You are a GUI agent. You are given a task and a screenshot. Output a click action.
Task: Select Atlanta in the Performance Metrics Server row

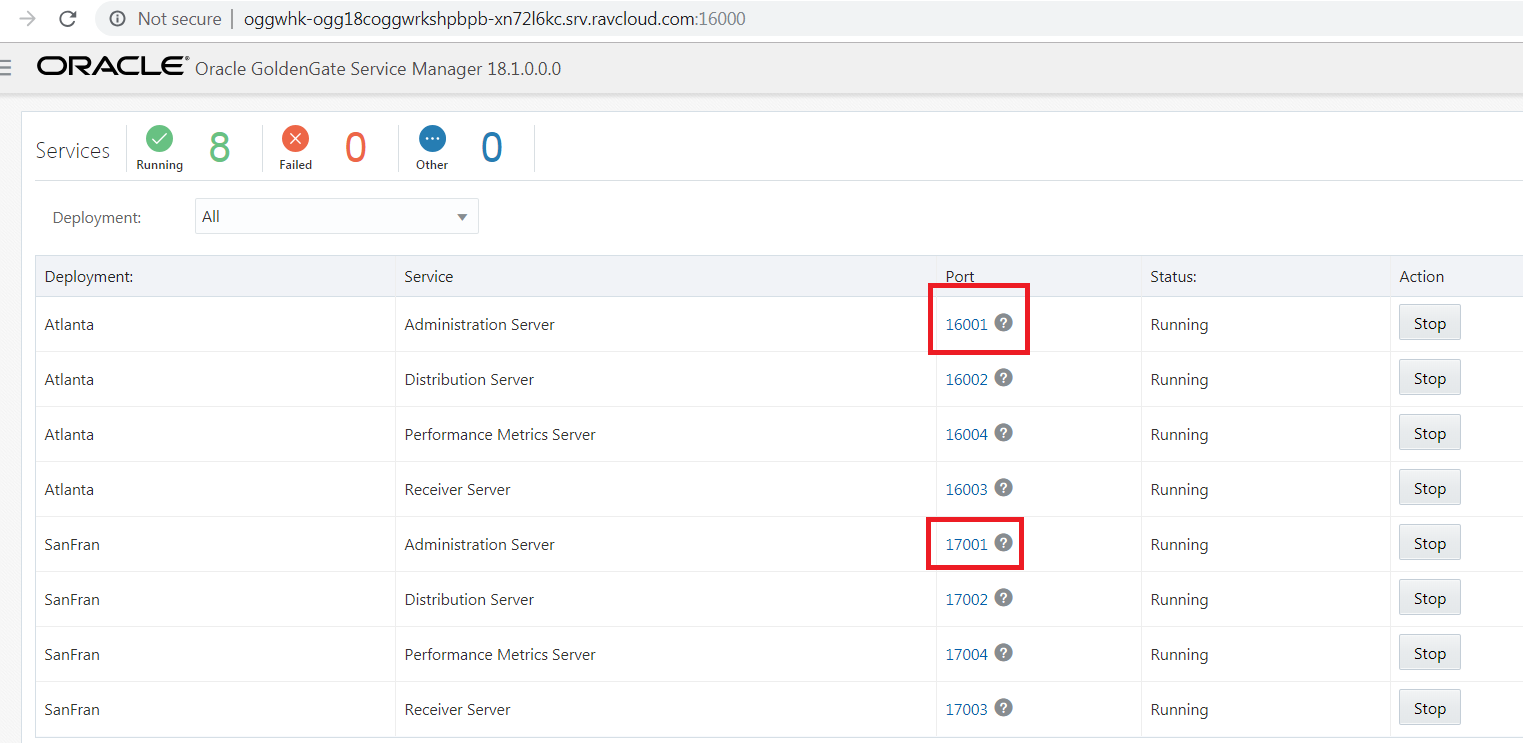tap(69, 435)
